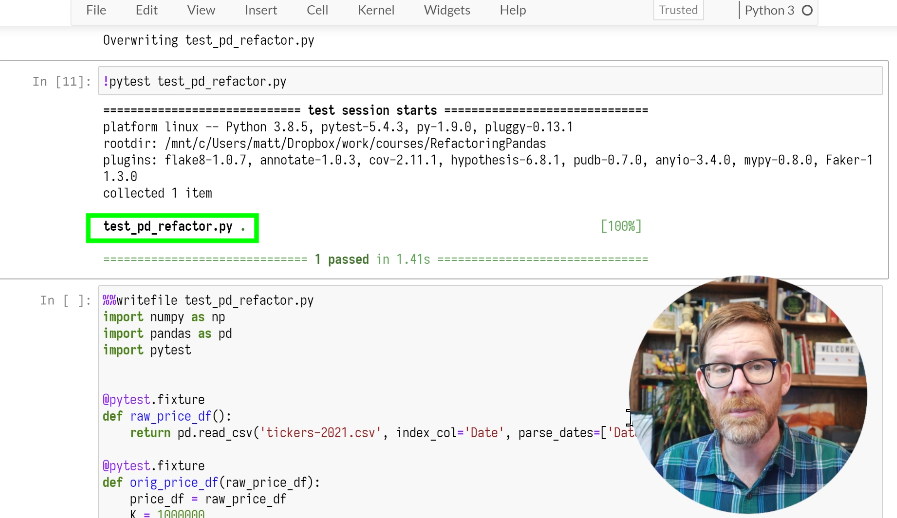Place cursor on import pytest line
The height and width of the screenshot is (518, 897).
[x=147, y=350]
